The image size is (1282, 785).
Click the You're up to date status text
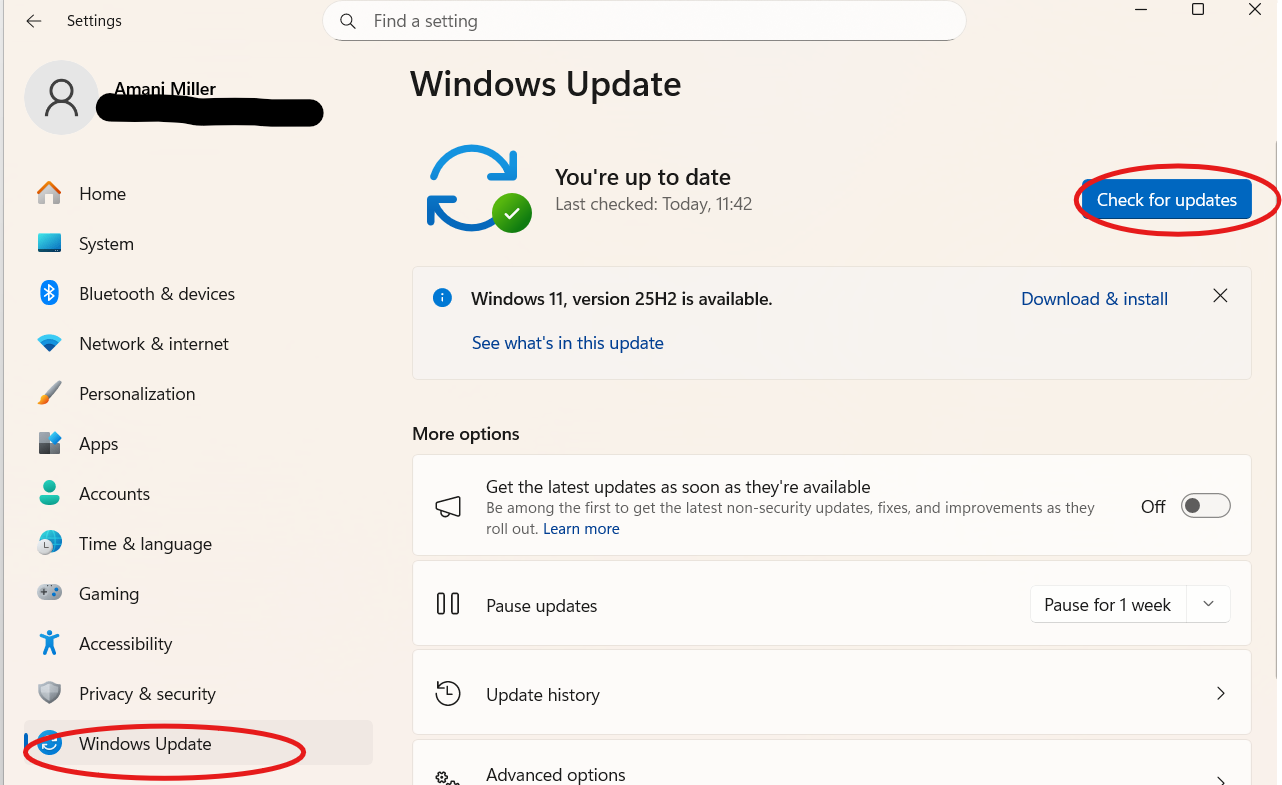(x=643, y=177)
